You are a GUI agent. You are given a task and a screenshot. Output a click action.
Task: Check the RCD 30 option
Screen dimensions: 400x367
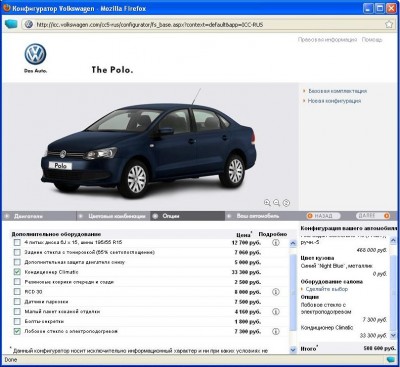click(17, 292)
